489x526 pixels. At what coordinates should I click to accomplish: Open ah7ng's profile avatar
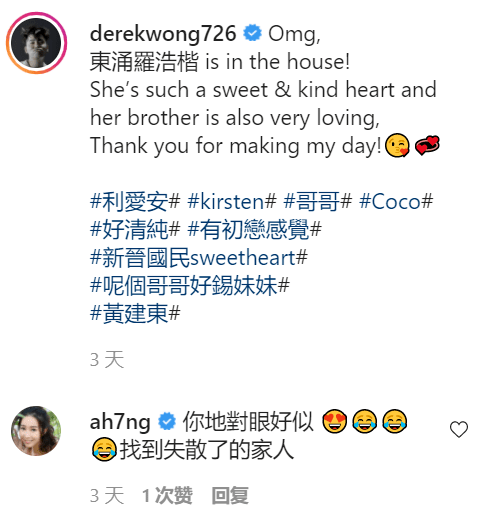pyautogui.click(x=36, y=431)
